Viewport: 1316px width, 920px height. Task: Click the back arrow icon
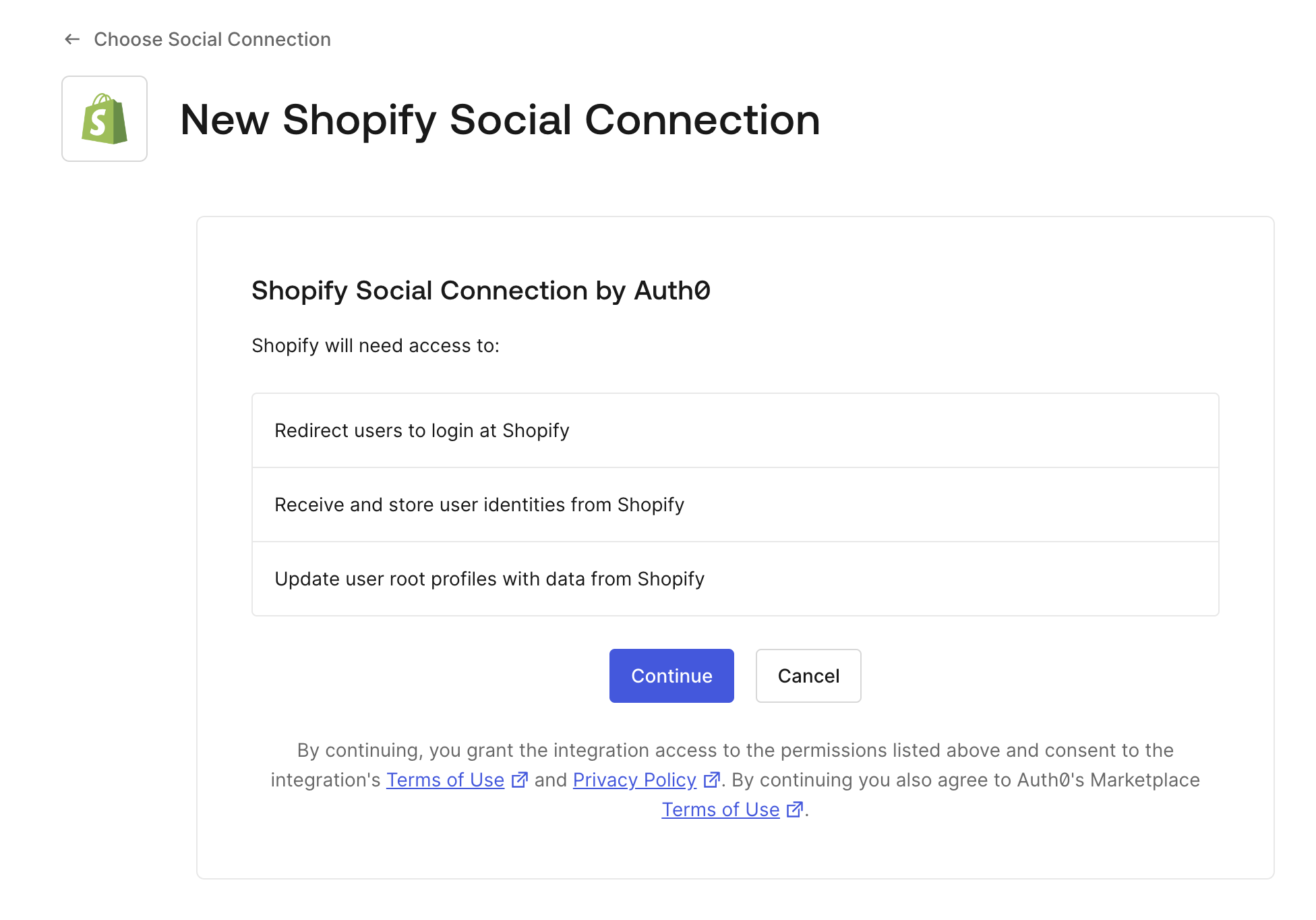(x=72, y=39)
